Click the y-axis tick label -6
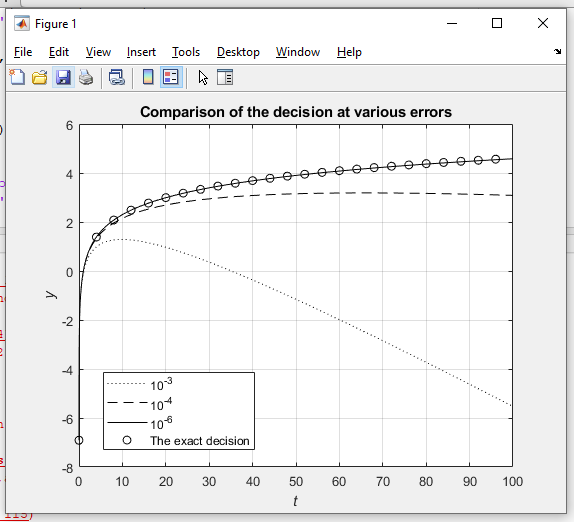 [x=67, y=420]
